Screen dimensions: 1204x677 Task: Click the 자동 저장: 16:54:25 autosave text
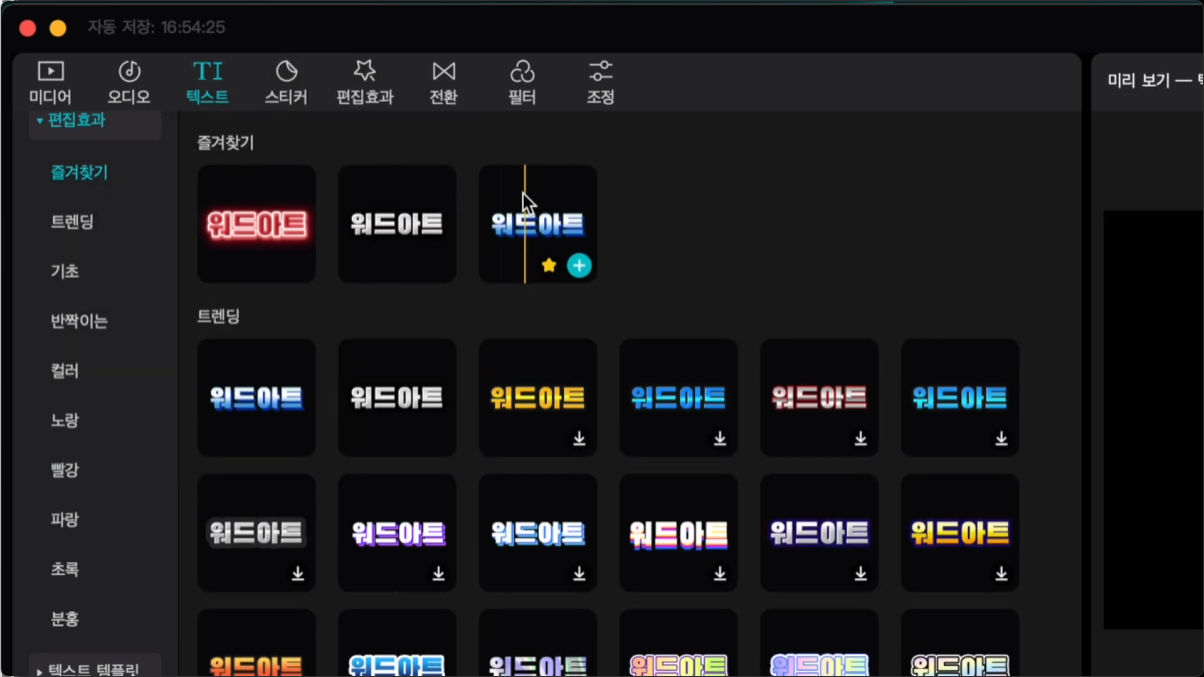point(156,27)
